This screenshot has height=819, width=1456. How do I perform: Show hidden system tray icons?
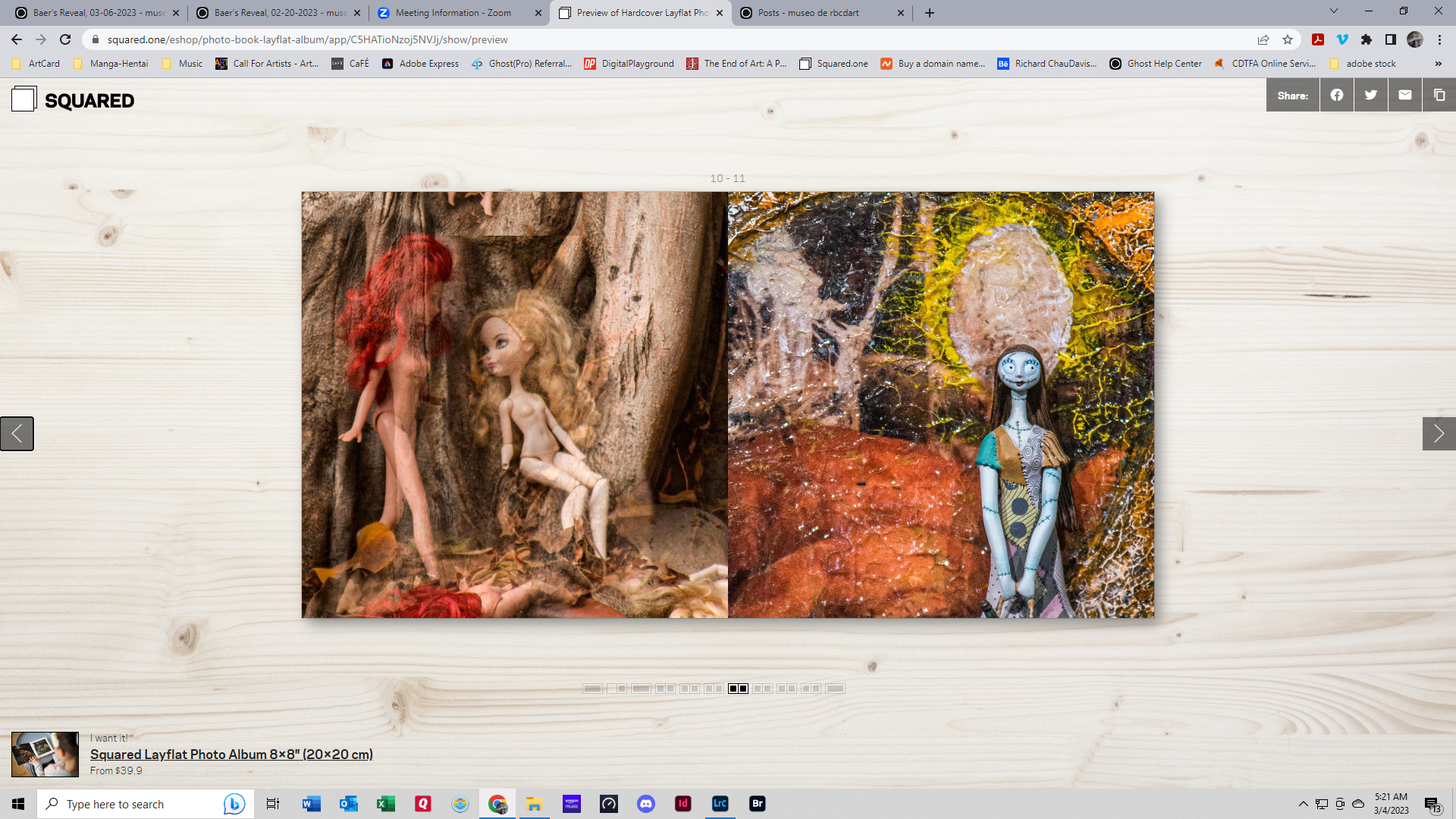tap(1303, 804)
